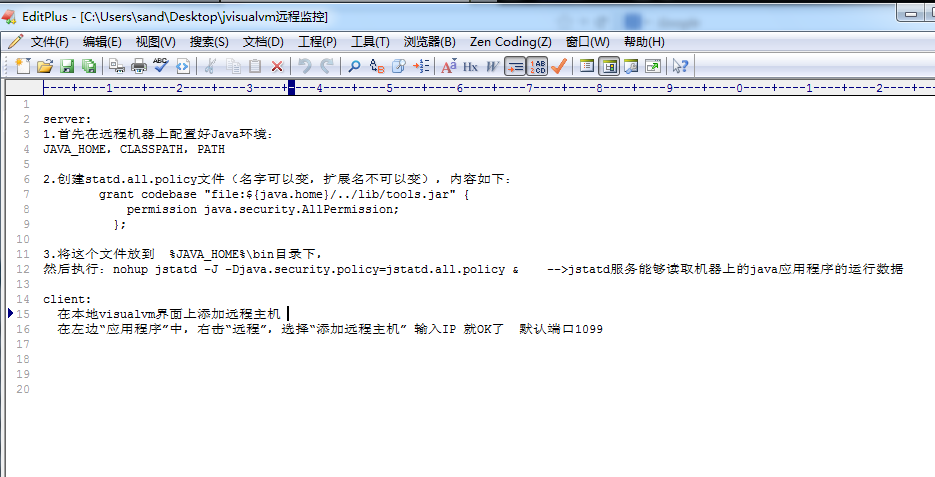Click line 15 bookmark marker

tap(11, 313)
